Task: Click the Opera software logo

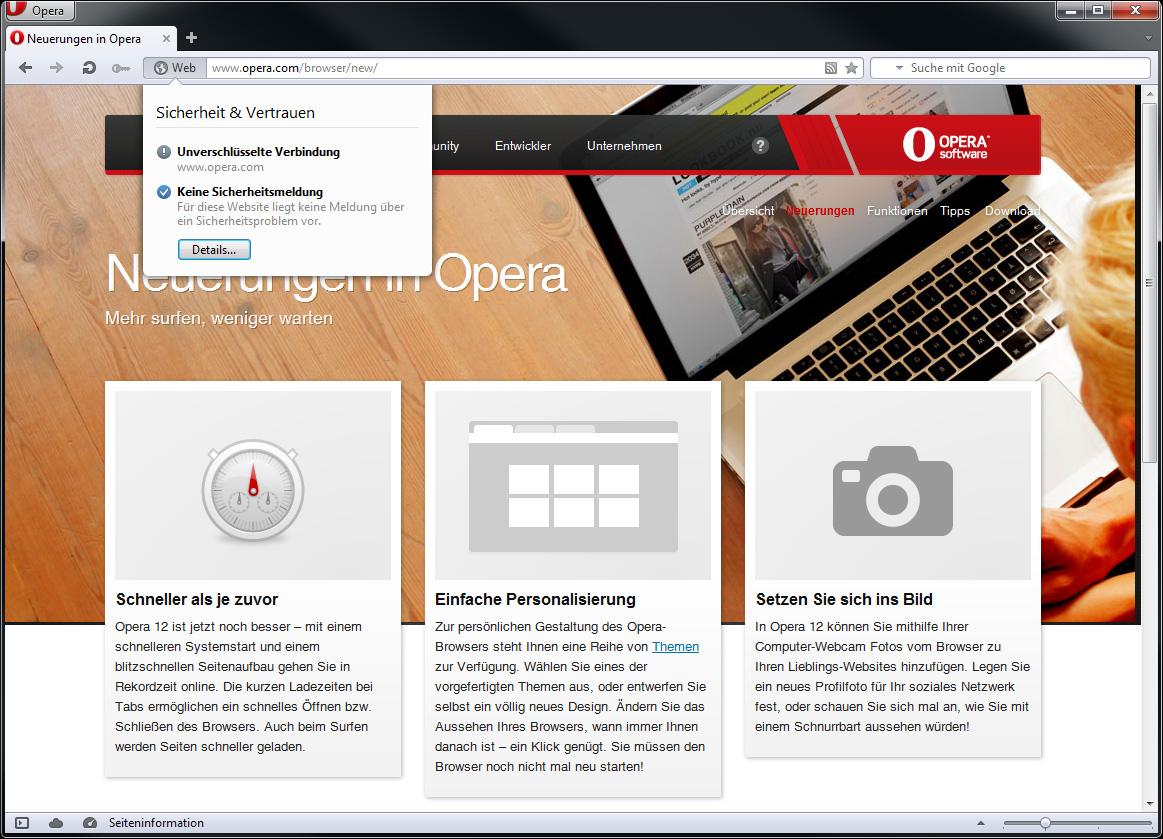Action: [946, 145]
